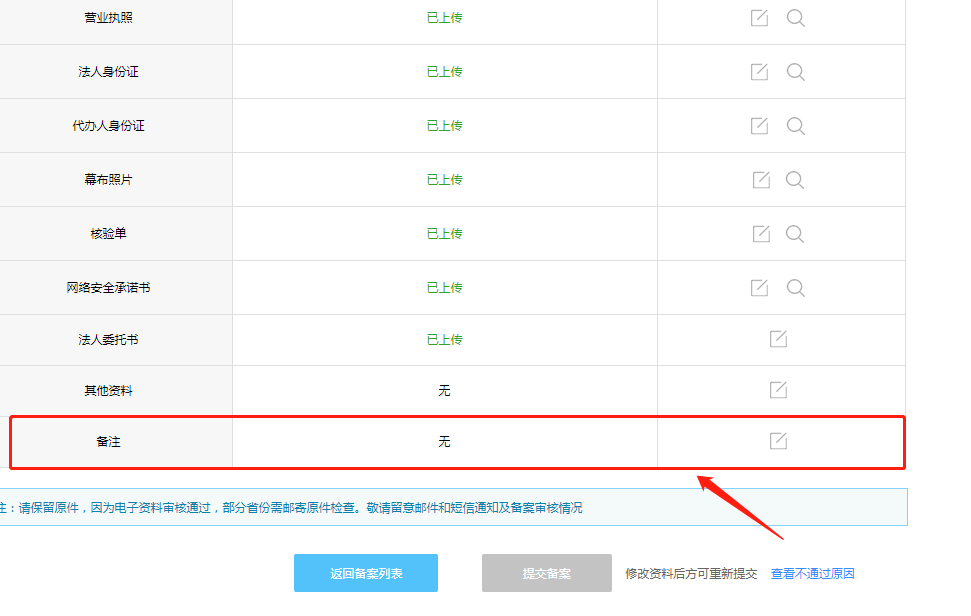The image size is (971, 616).
Task: Edit the 其他资料 row
Action: (x=778, y=390)
